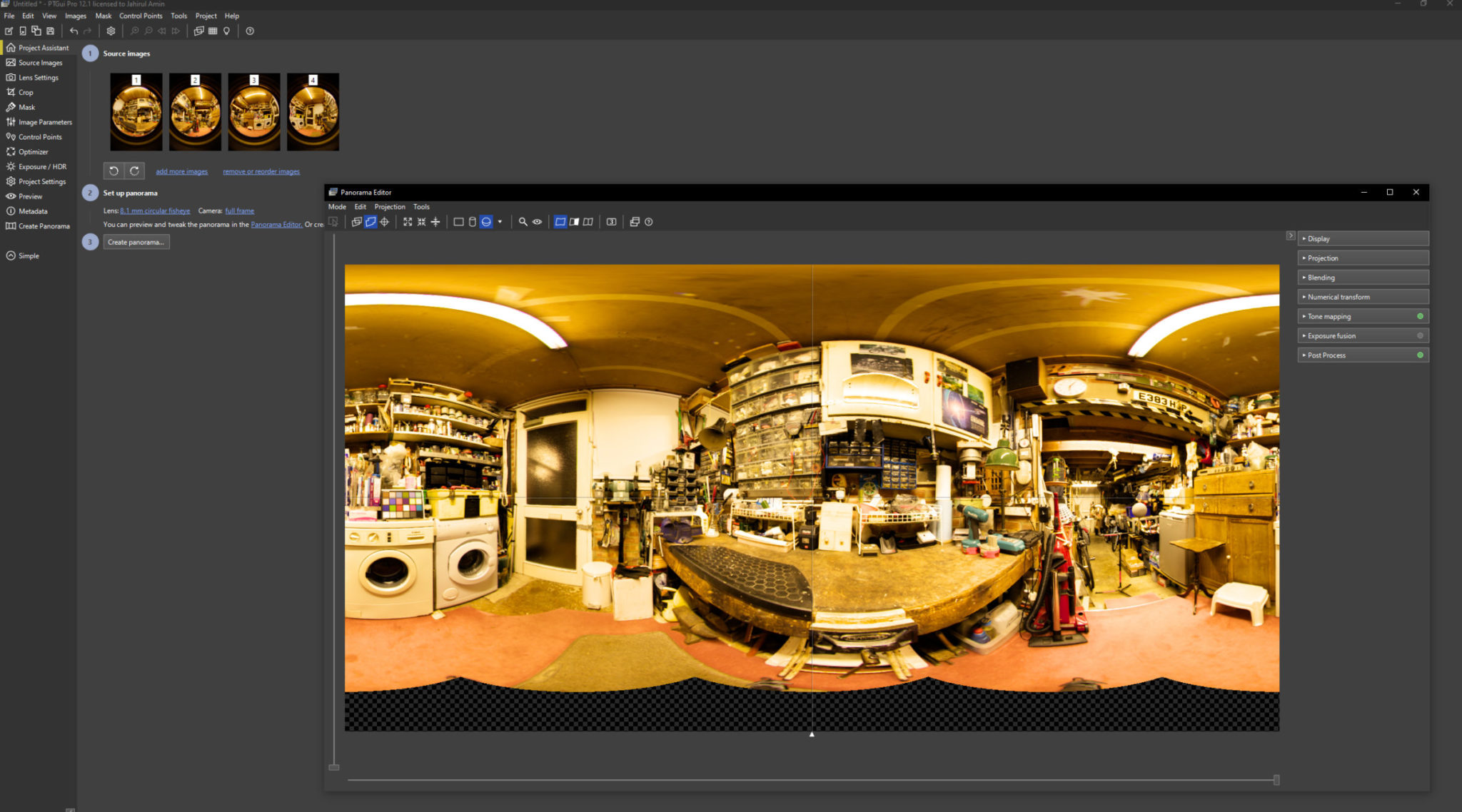Screen dimensions: 1462x812
Task: Select the Rectilinear projection icon
Action: click(457, 222)
